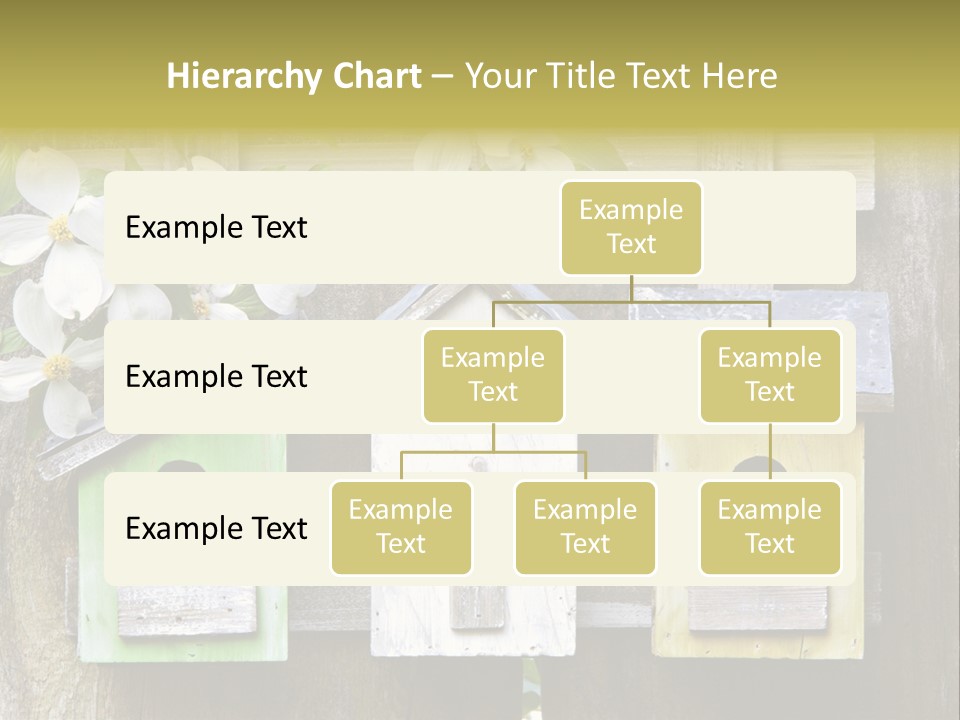Click the connector line below the top node
Screen dimensions: 960x720
click(631, 290)
